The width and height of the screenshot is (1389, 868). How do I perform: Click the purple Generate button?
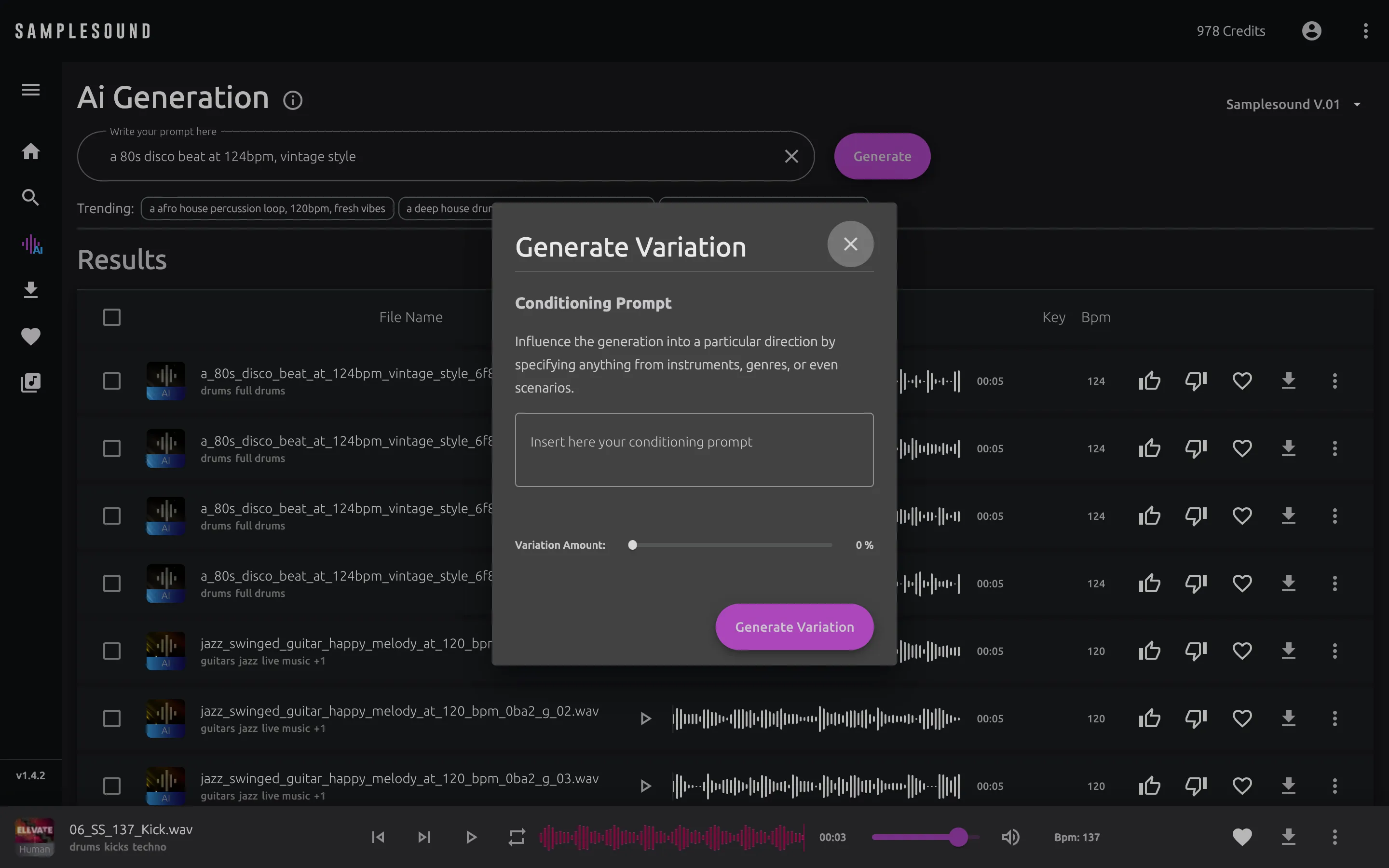(x=882, y=156)
